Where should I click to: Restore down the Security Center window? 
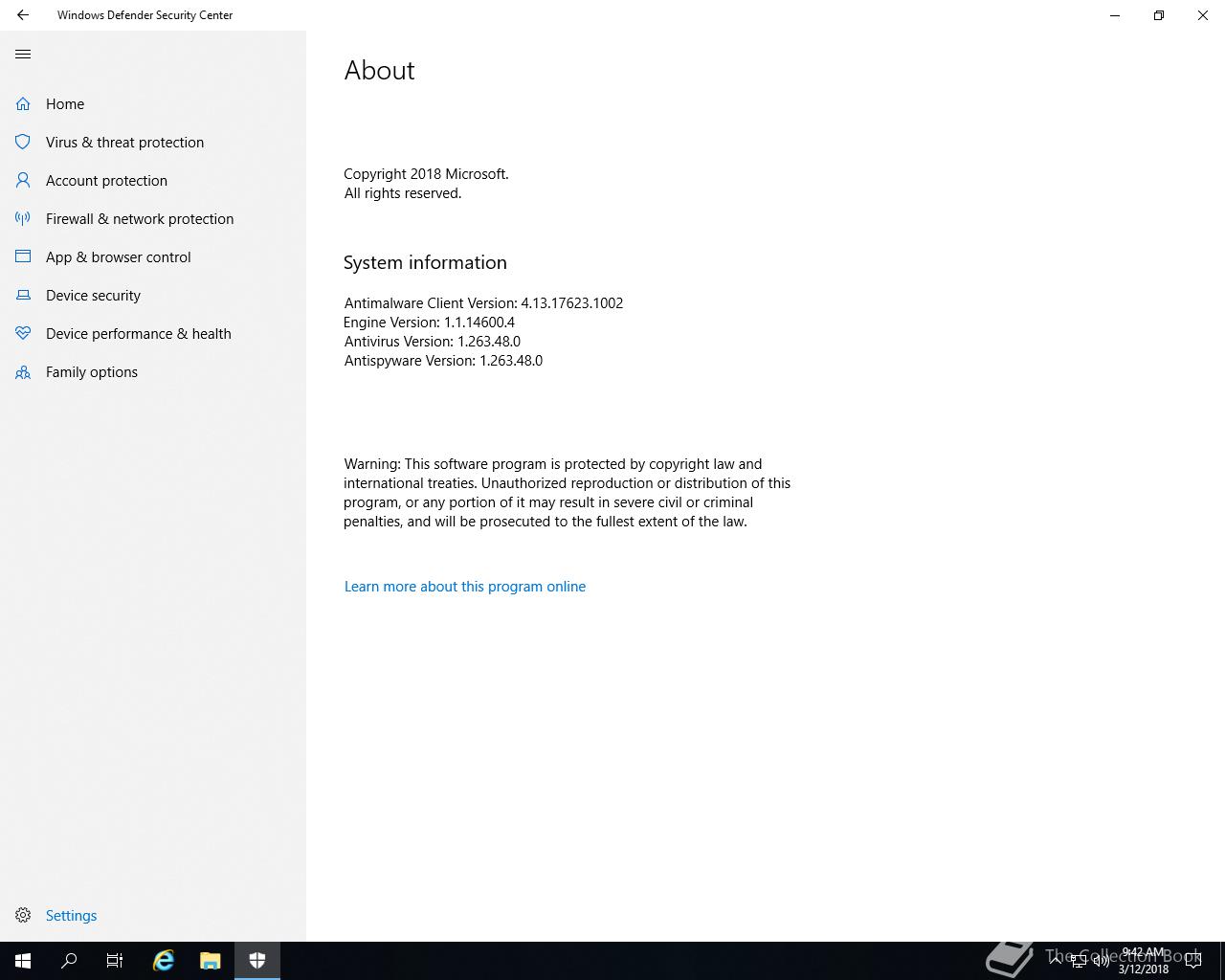[1159, 15]
